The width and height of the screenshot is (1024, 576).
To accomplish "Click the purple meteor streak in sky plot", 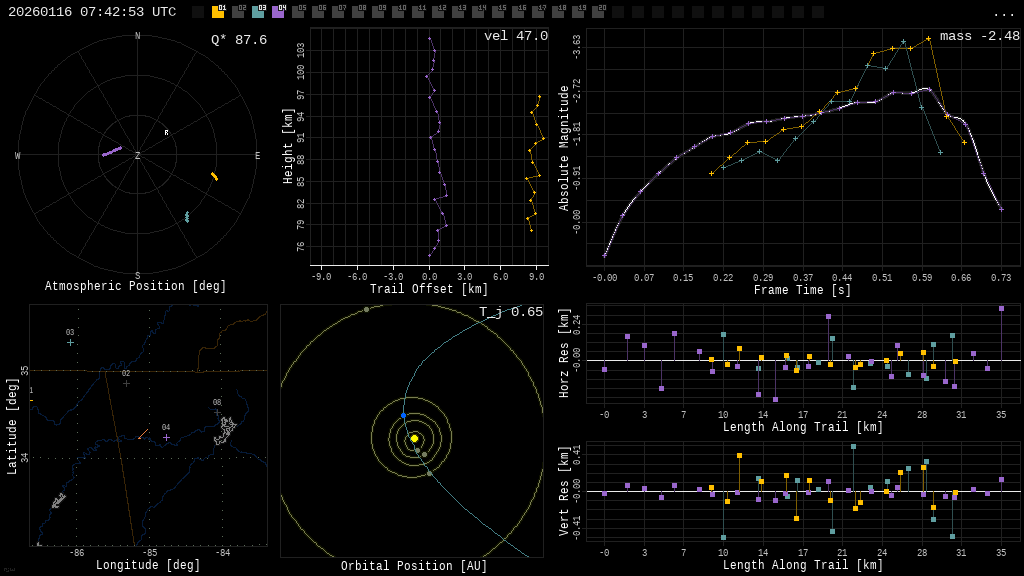I will pos(111,151).
